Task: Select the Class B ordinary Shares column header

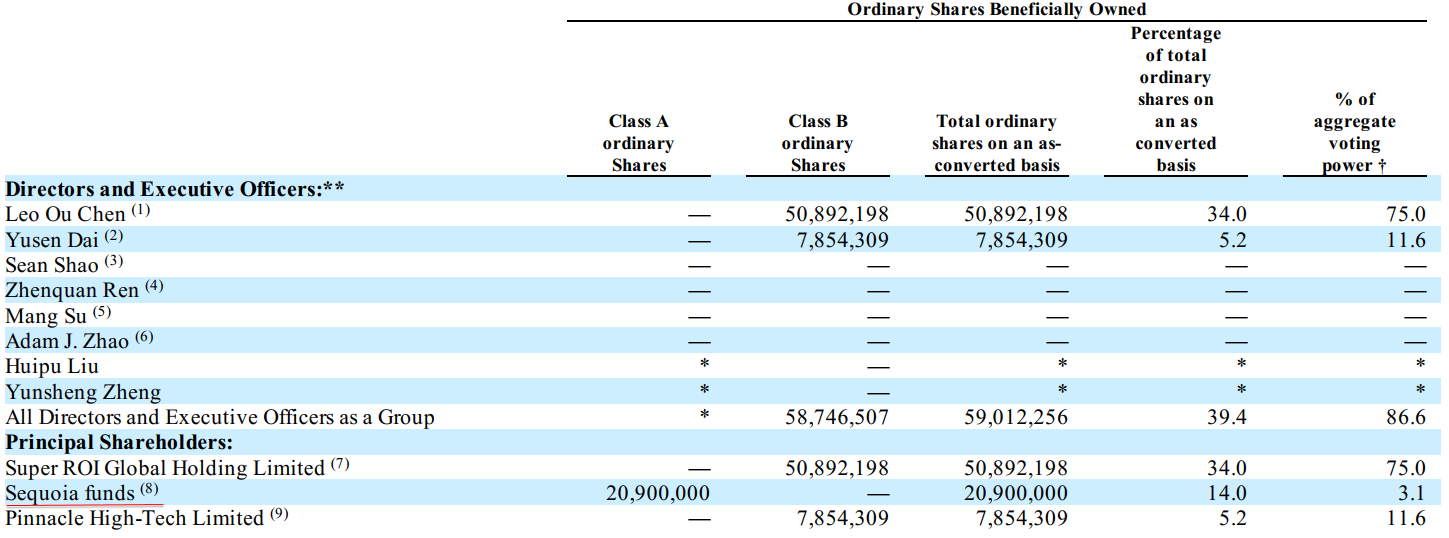Action: (817, 143)
